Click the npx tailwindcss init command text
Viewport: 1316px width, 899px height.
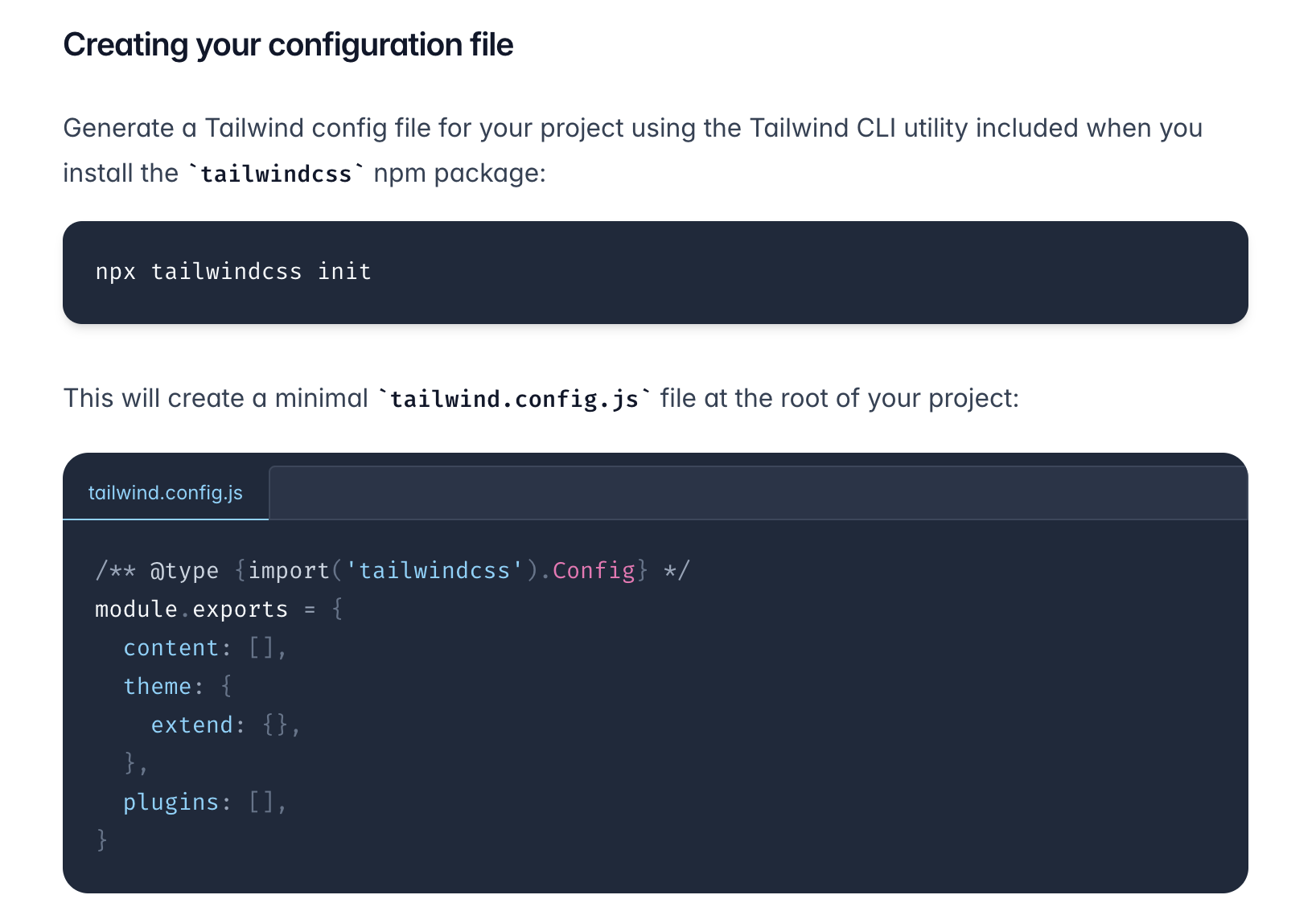pos(233,272)
